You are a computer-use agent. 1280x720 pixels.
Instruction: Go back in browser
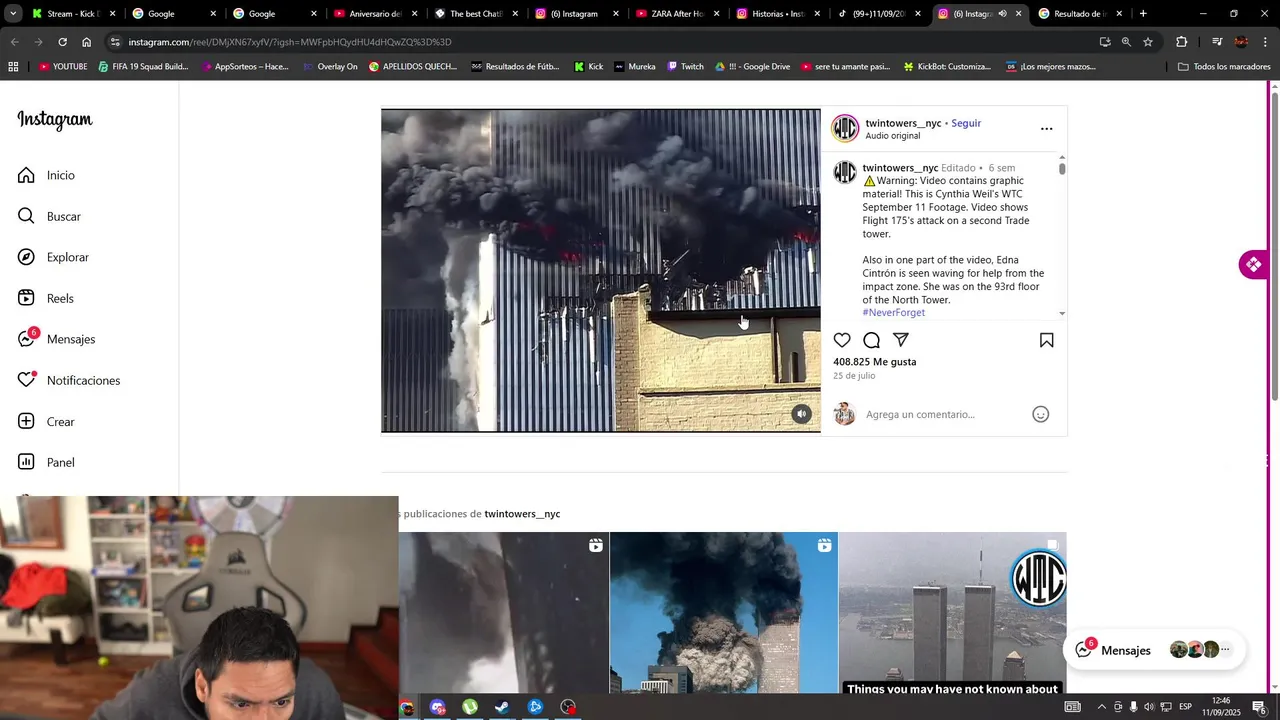14,42
